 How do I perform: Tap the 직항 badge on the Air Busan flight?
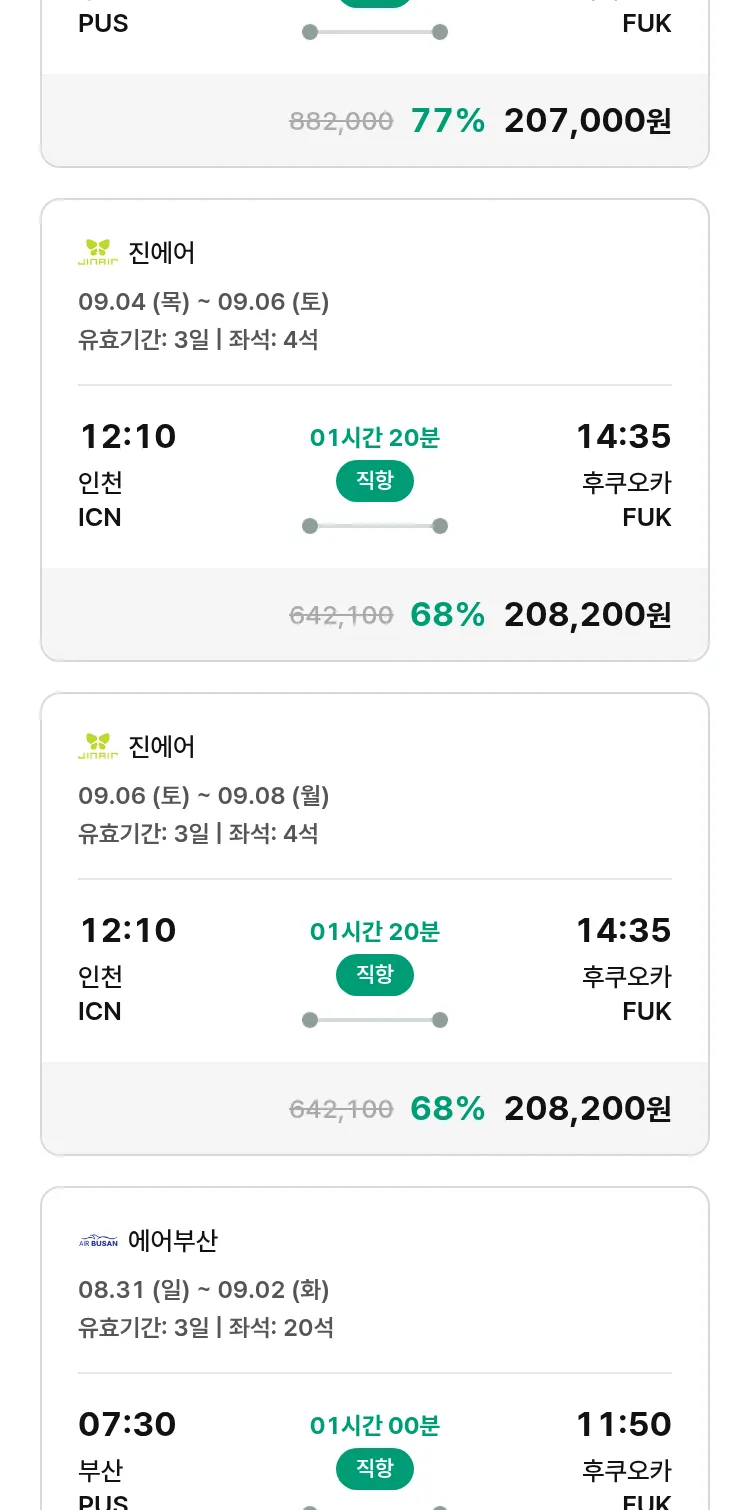(375, 1469)
